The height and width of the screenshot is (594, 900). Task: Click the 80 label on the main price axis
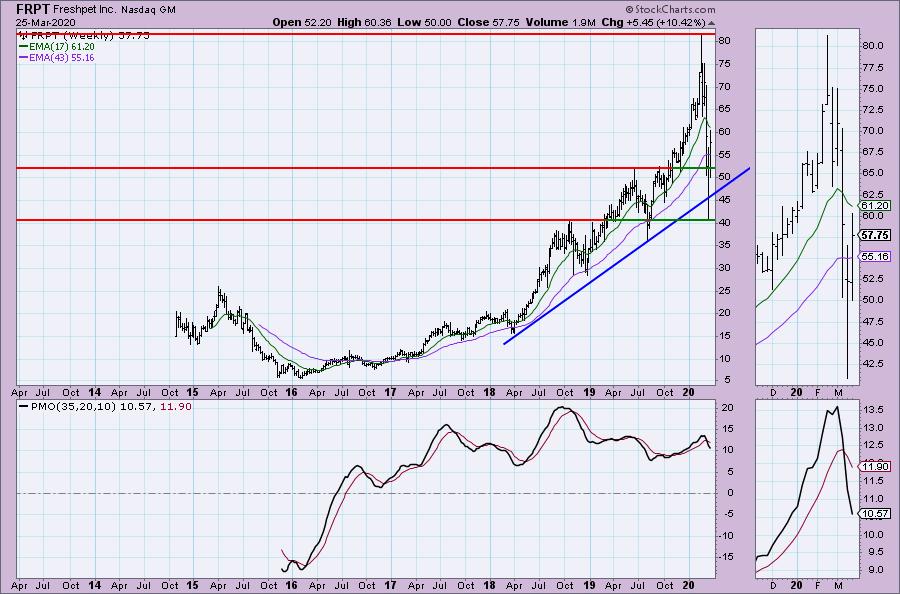[x=724, y=41]
